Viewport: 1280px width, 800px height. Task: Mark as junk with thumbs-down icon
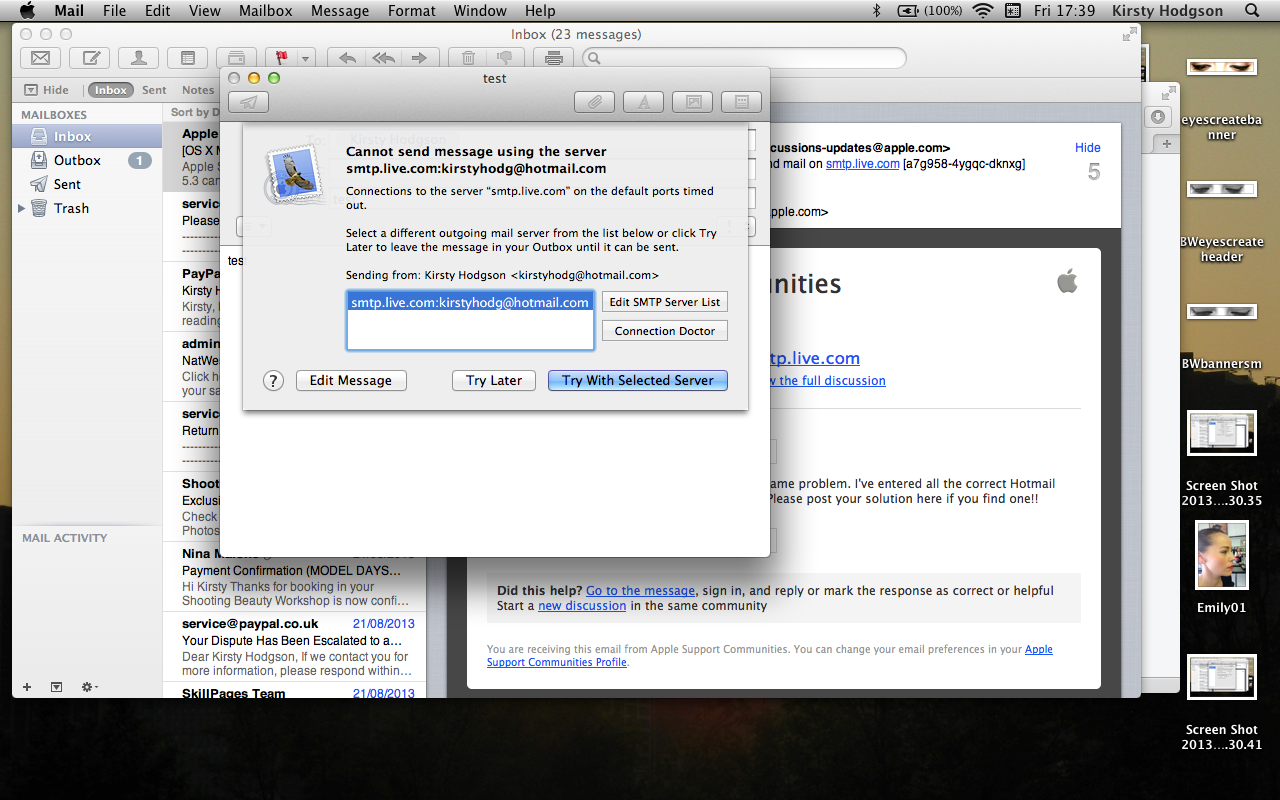pos(503,58)
